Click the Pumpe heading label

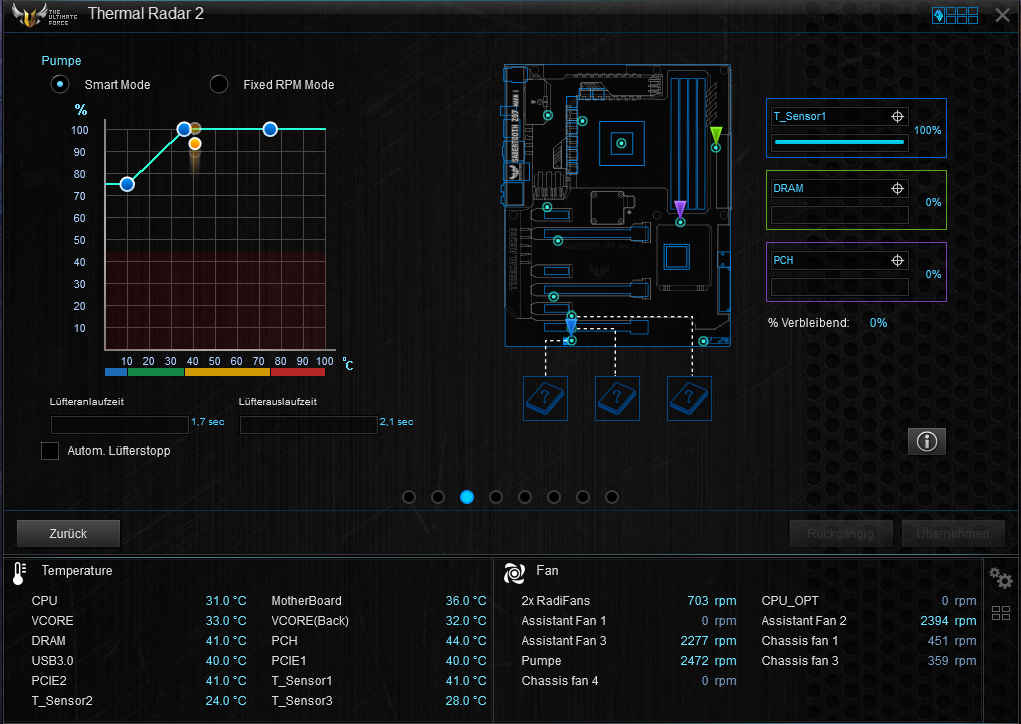pyautogui.click(x=61, y=61)
